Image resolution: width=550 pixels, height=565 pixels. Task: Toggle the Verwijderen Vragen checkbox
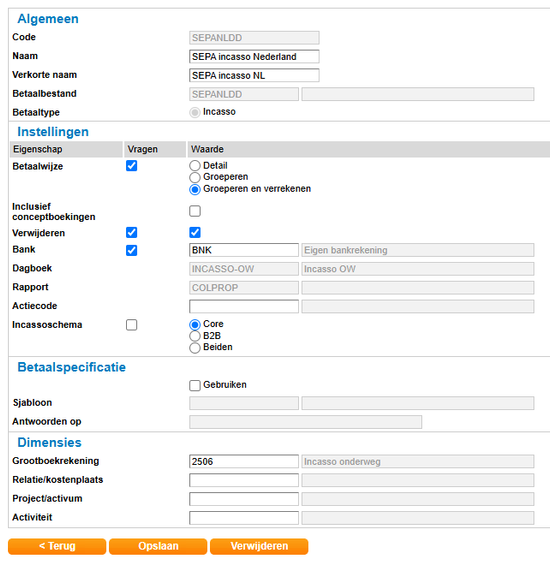(132, 232)
